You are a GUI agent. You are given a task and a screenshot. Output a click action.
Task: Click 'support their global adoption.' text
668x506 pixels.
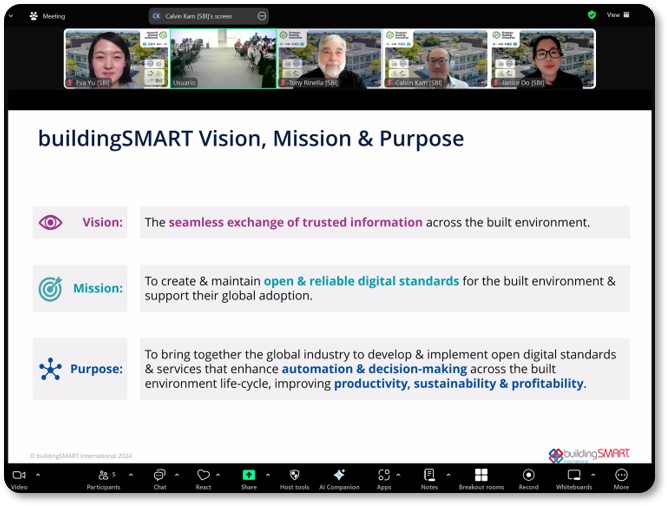coord(228,296)
